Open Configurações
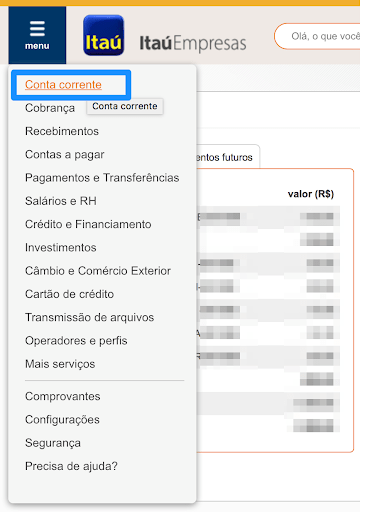377x512 pixels. tap(62, 420)
